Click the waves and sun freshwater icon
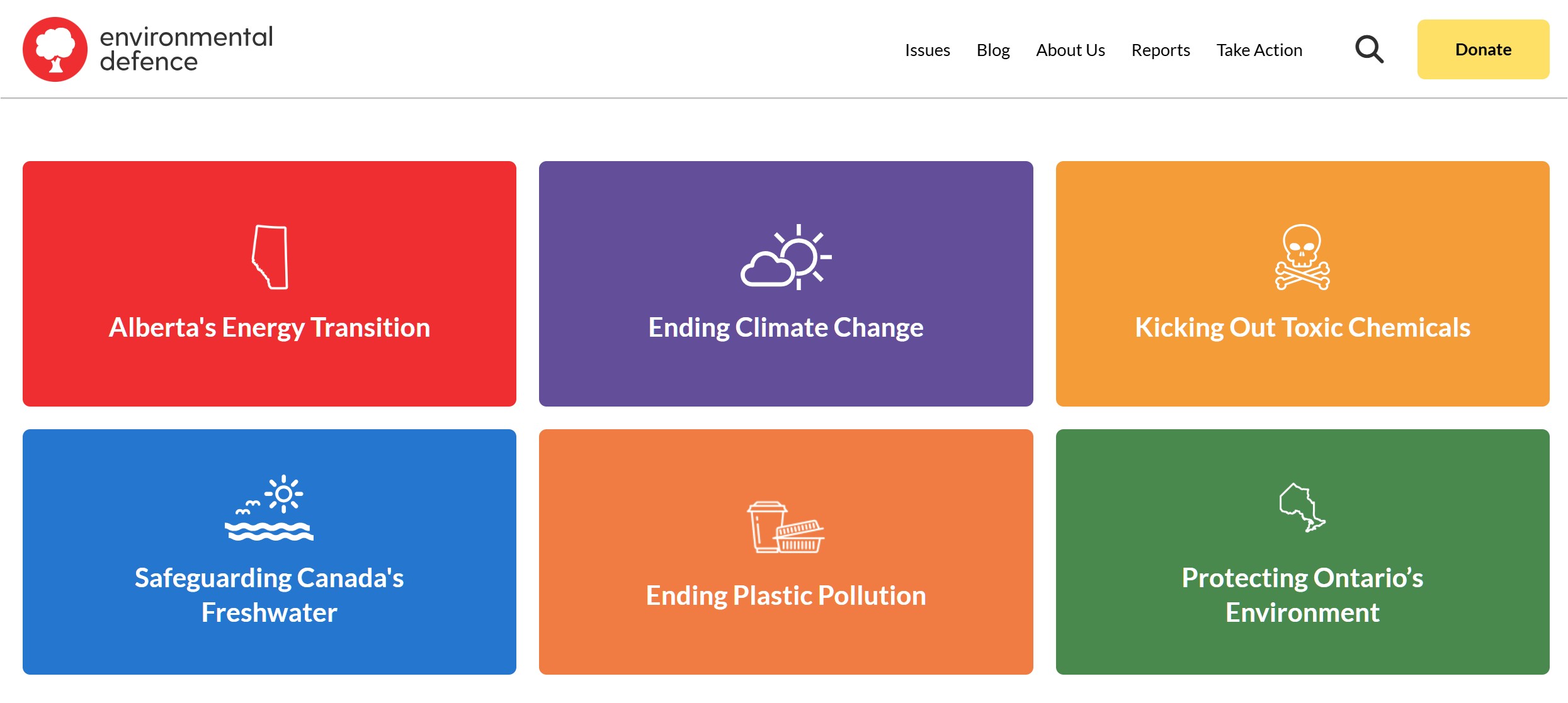This screenshot has width=1568, height=703. point(270,508)
